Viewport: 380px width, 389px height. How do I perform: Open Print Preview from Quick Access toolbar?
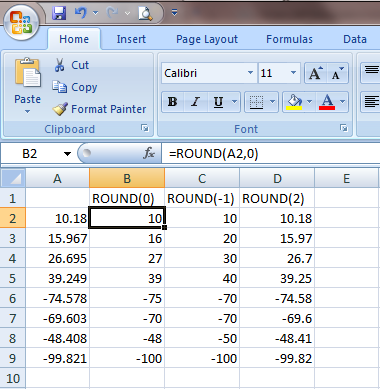tap(145, 13)
